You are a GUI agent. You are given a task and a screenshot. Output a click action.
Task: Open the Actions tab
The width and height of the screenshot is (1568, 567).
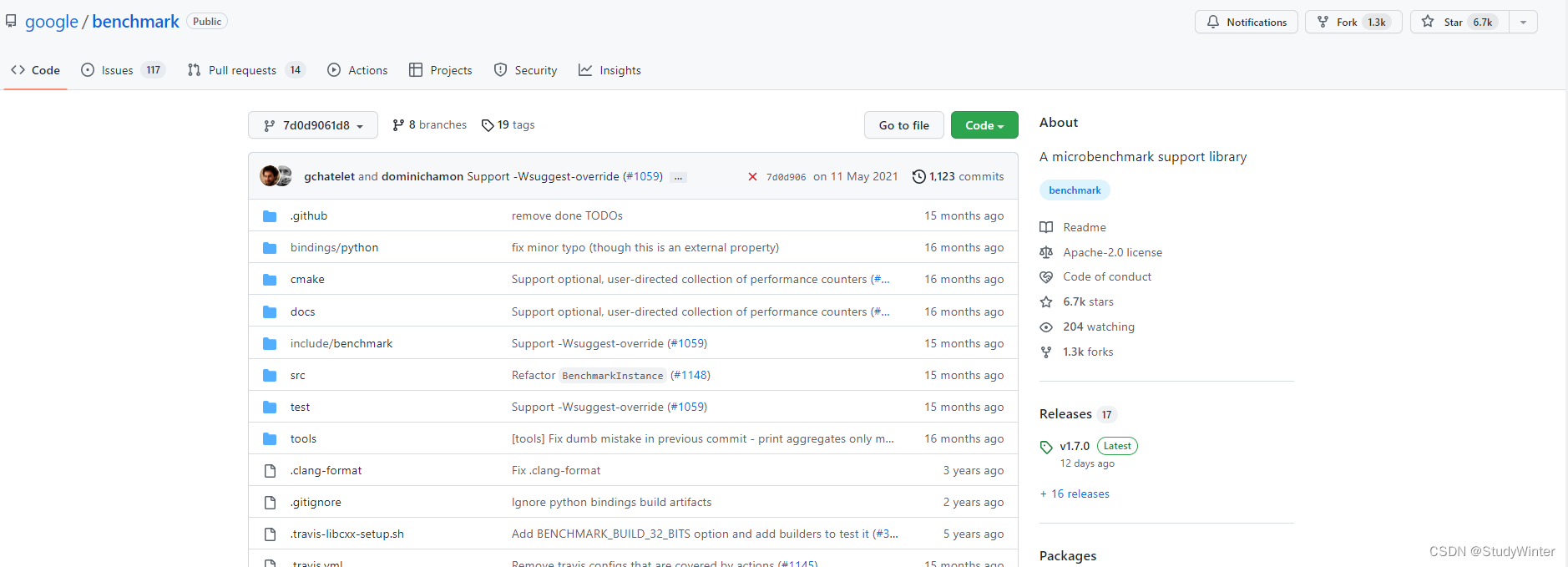coord(357,70)
